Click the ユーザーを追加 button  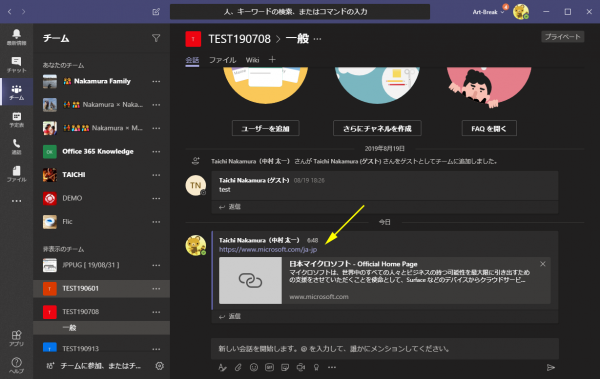[266, 128]
